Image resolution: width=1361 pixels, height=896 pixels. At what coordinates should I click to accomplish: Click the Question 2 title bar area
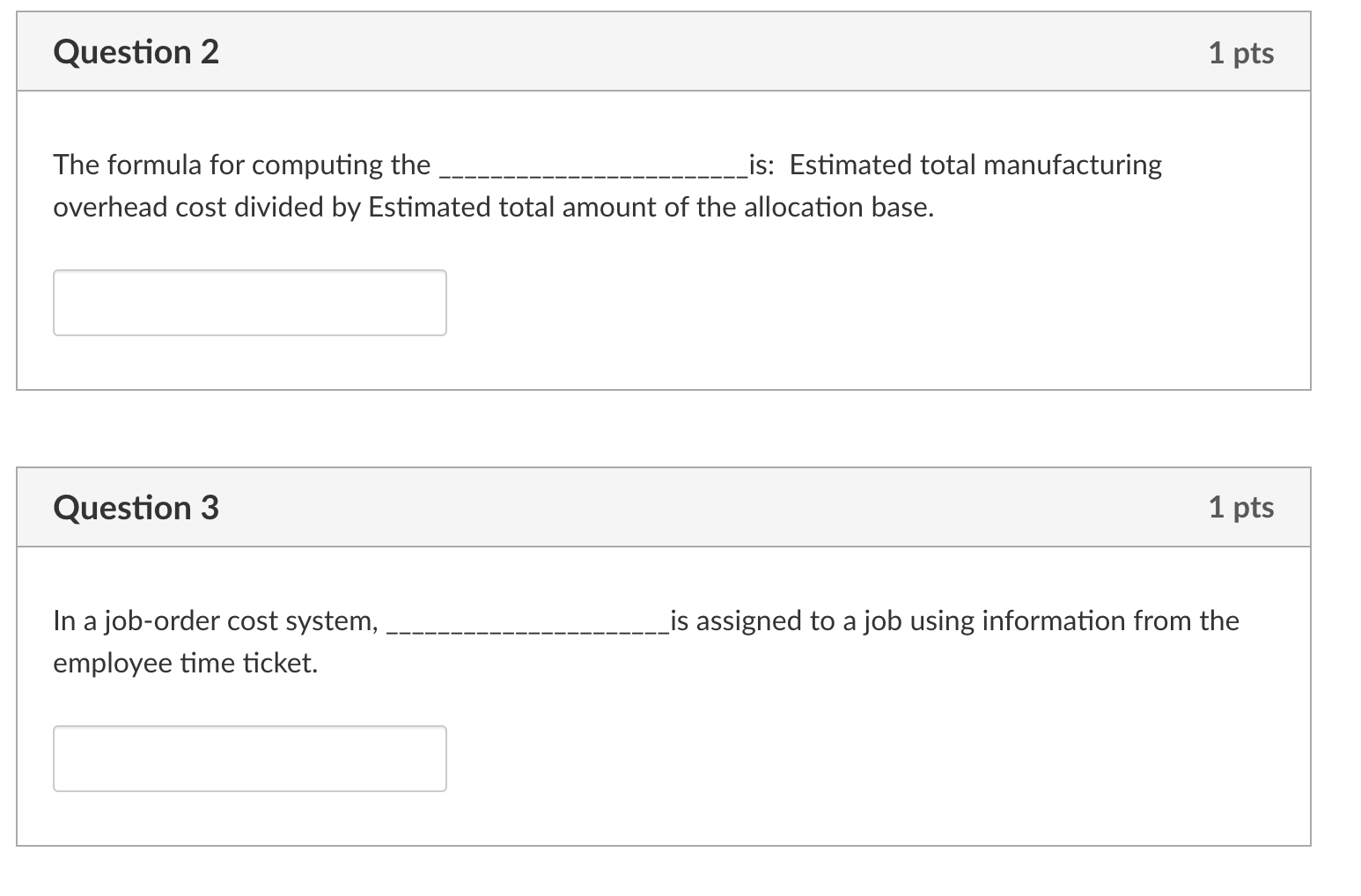point(660,51)
